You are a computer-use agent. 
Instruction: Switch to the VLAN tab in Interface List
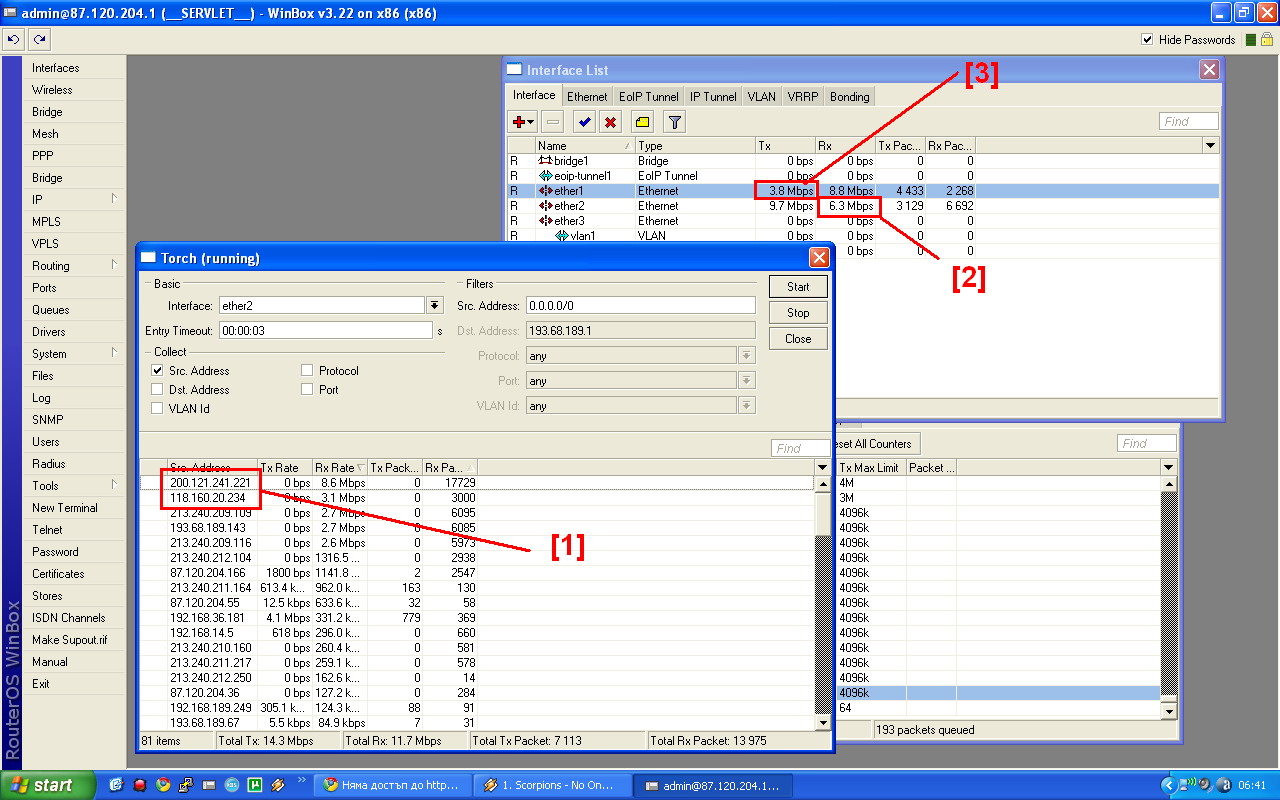point(762,96)
